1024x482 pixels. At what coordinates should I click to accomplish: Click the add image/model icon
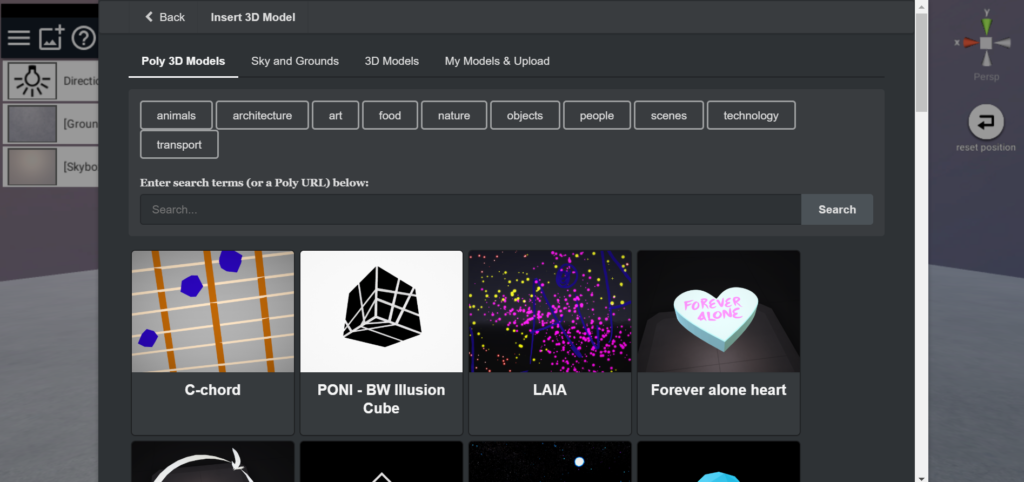tap(51, 39)
